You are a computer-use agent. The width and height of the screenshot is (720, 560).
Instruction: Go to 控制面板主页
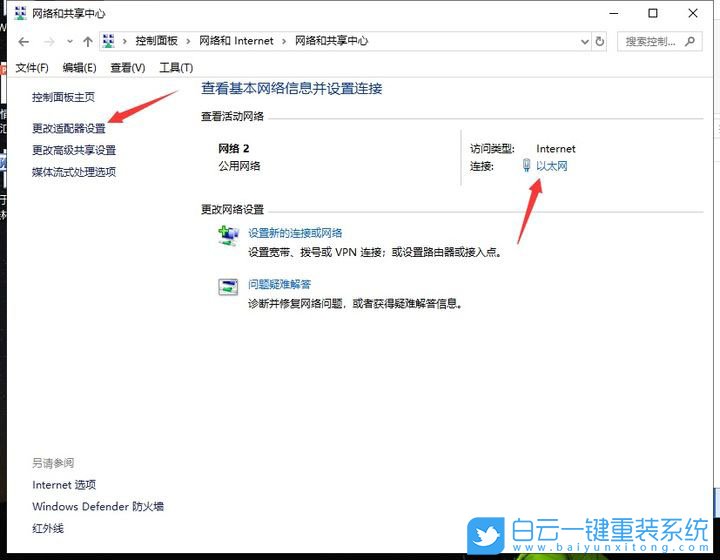tap(63, 97)
